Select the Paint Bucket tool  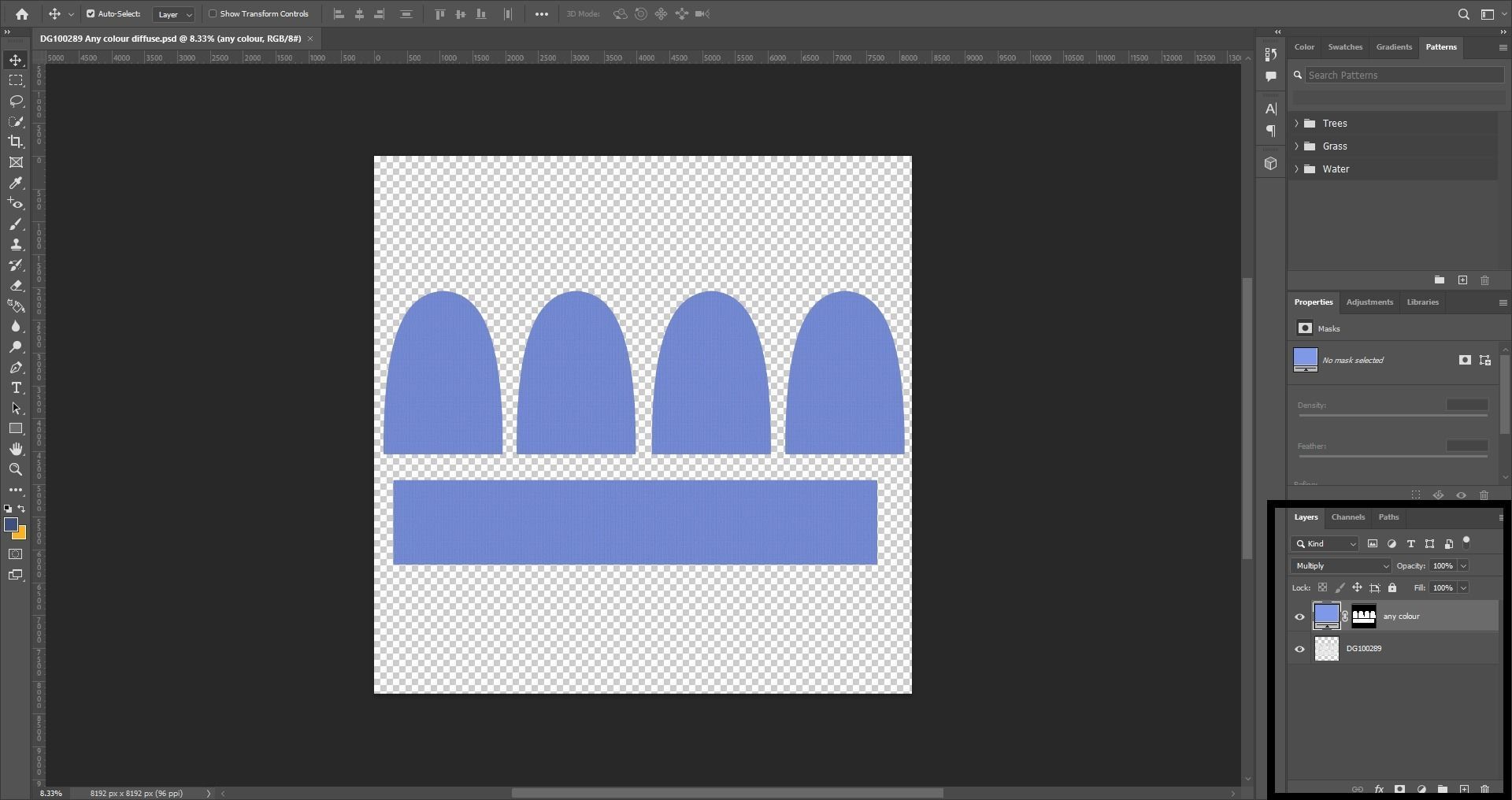point(16,306)
